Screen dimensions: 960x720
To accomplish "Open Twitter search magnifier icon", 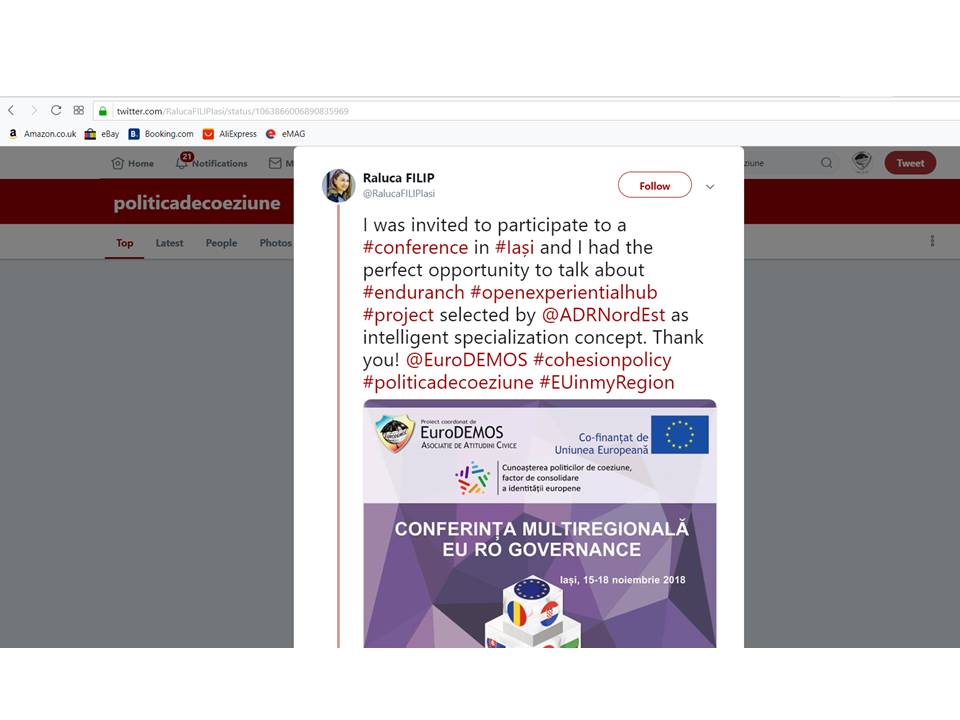I will 827,163.
